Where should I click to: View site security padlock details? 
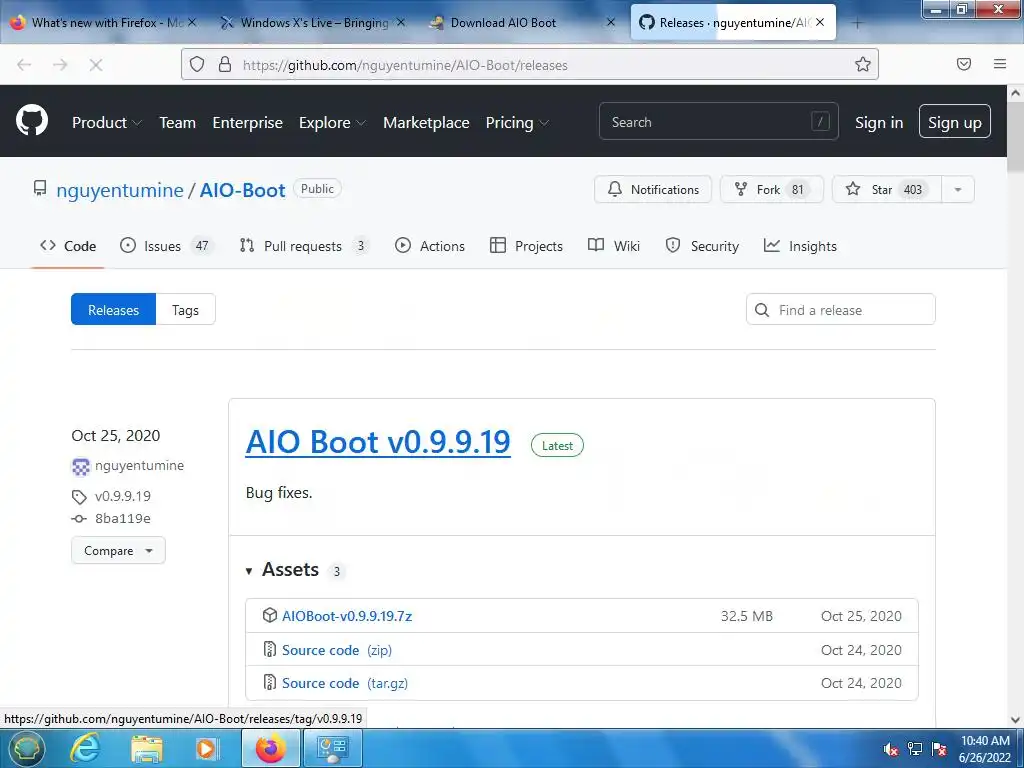225,64
